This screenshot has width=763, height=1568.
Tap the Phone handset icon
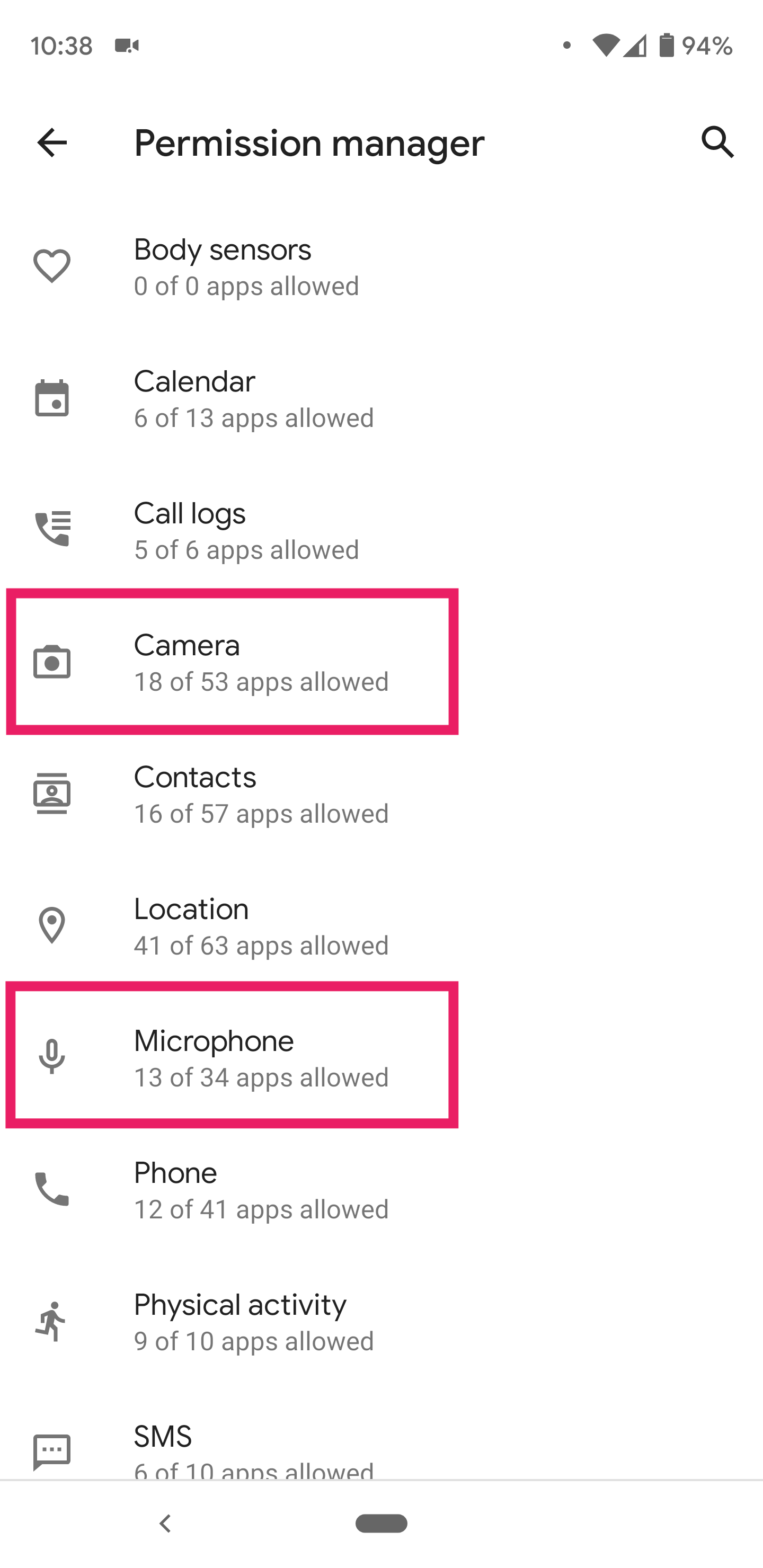52,1189
